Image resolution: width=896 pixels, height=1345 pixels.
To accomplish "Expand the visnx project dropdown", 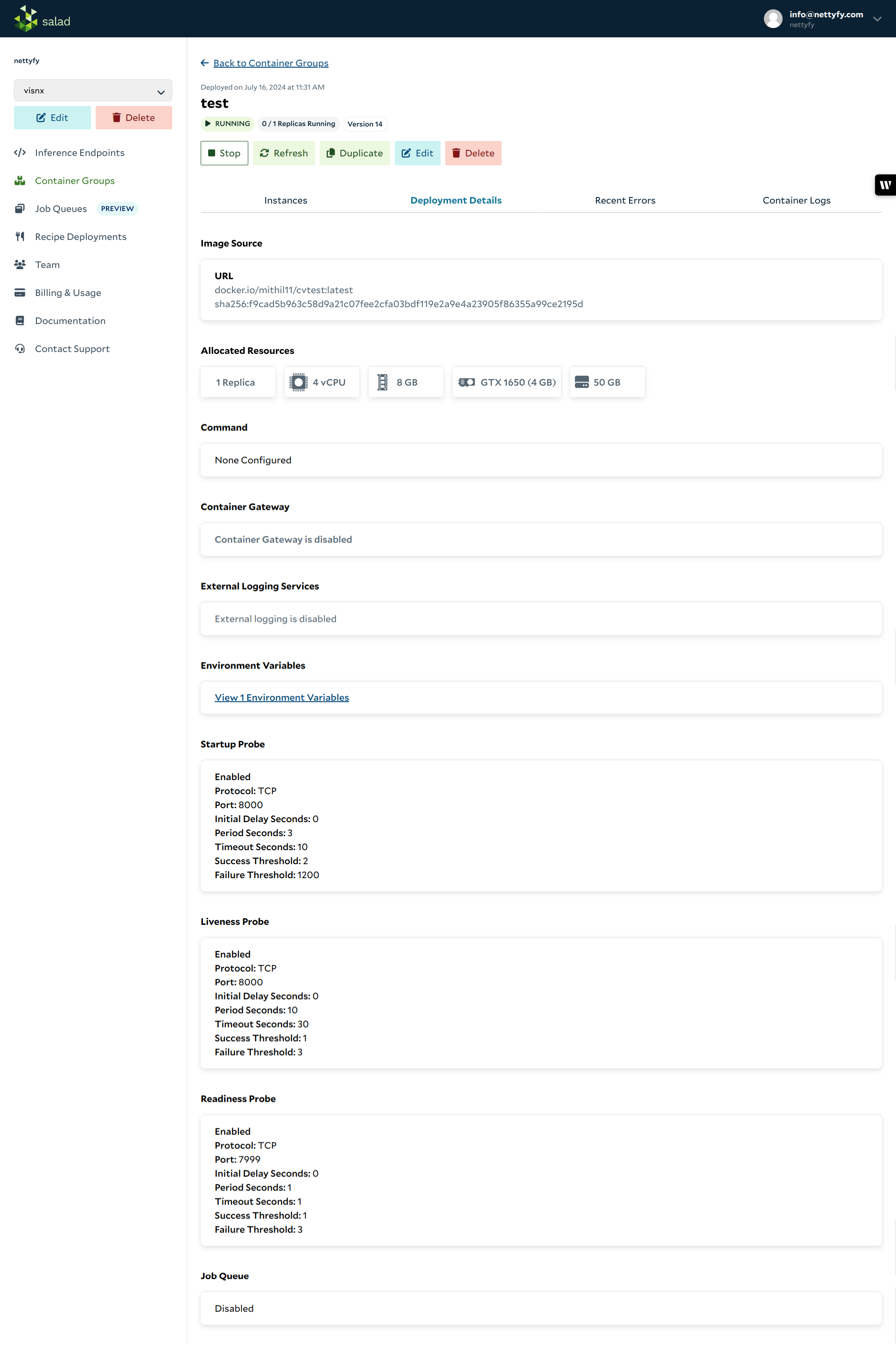I will click(x=92, y=91).
